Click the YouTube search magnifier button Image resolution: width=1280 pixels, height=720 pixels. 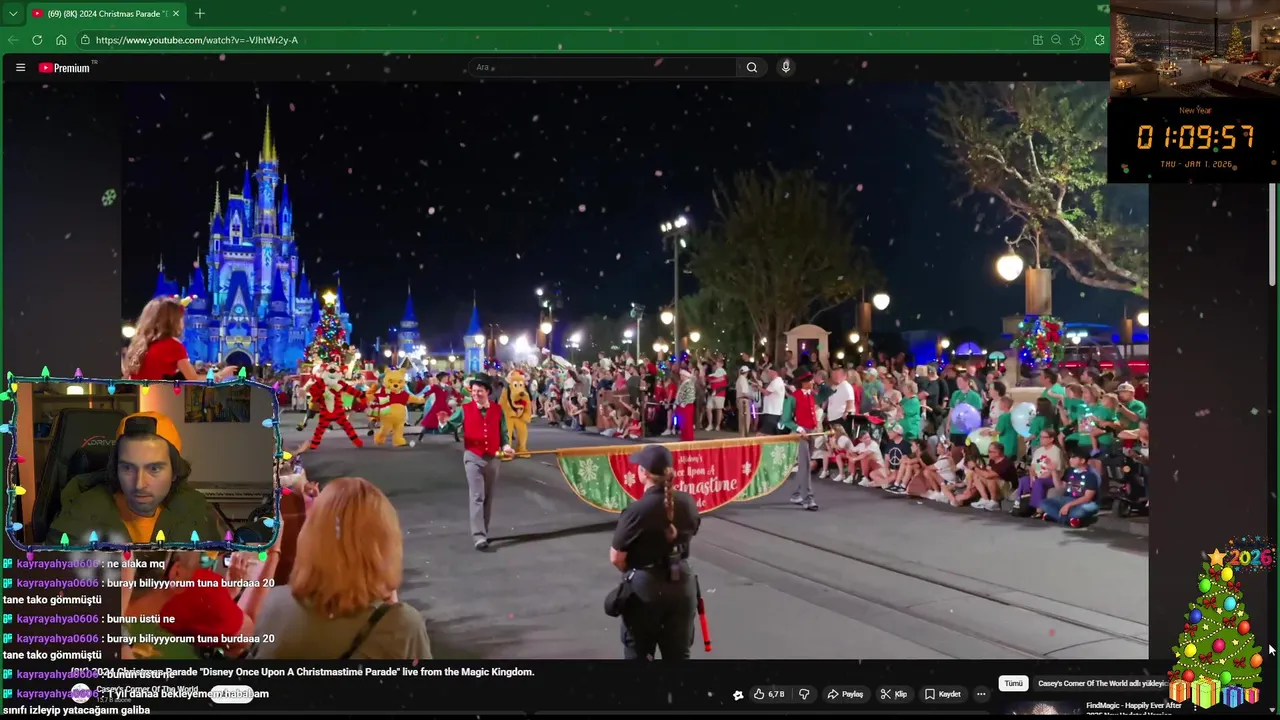(x=752, y=67)
